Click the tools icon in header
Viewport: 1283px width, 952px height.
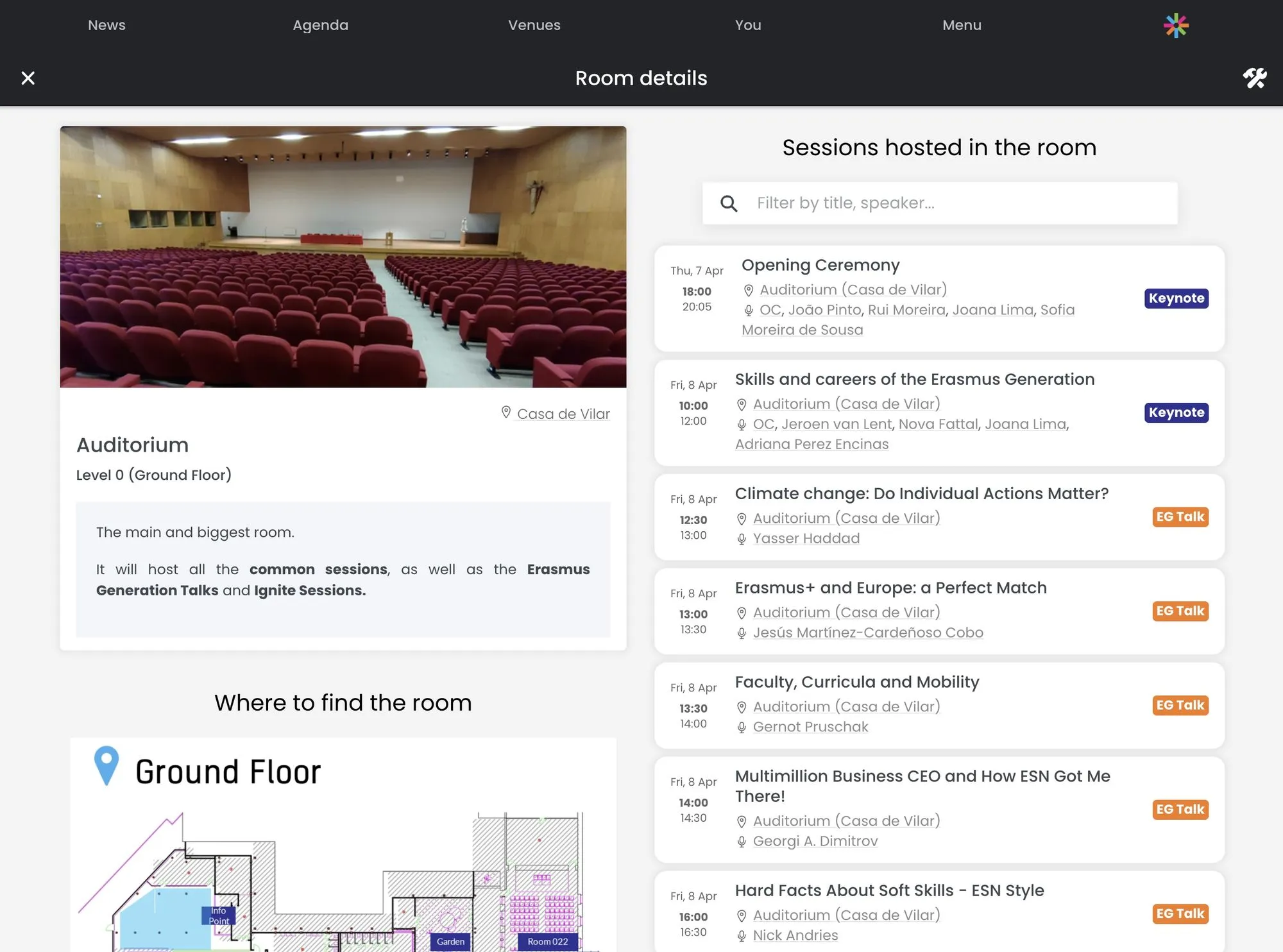(1254, 78)
